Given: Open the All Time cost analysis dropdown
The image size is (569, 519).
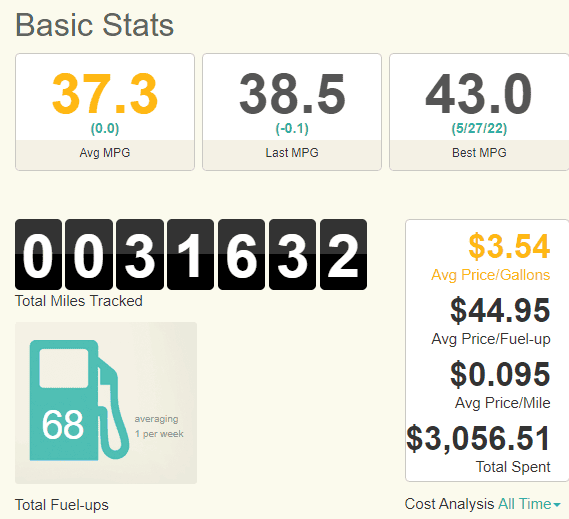Looking at the screenshot, I should point(529,504).
